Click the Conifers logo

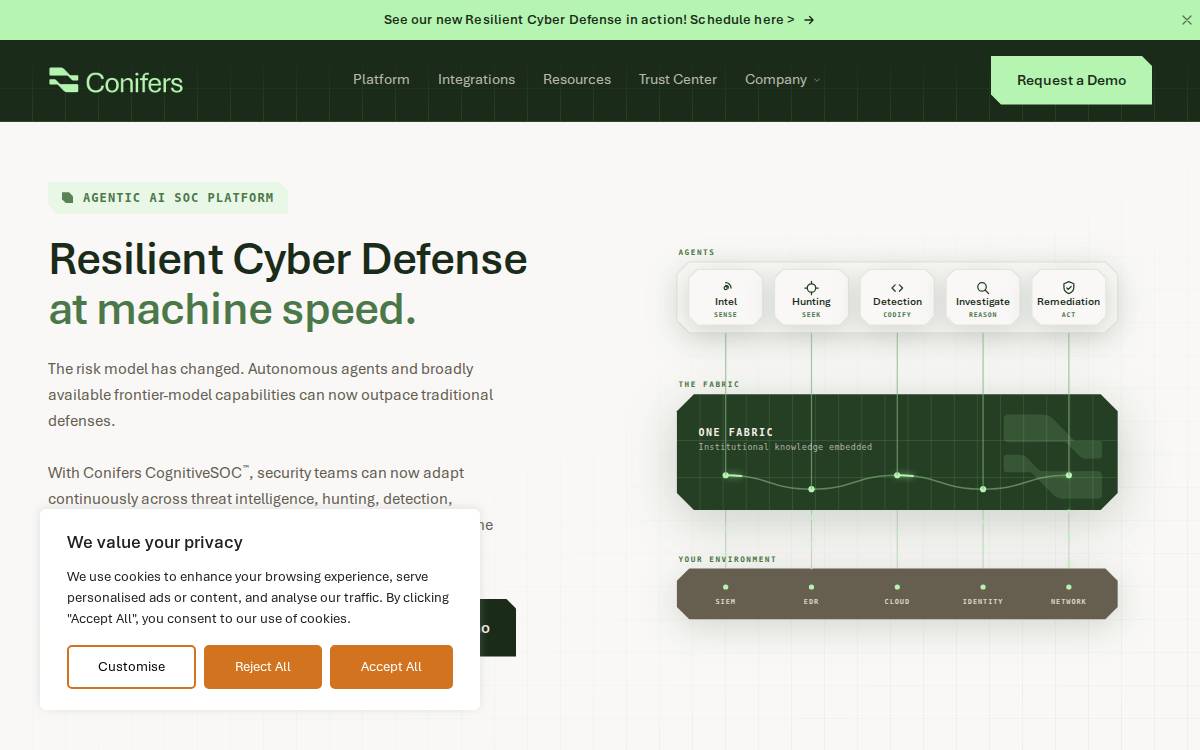[x=116, y=81]
